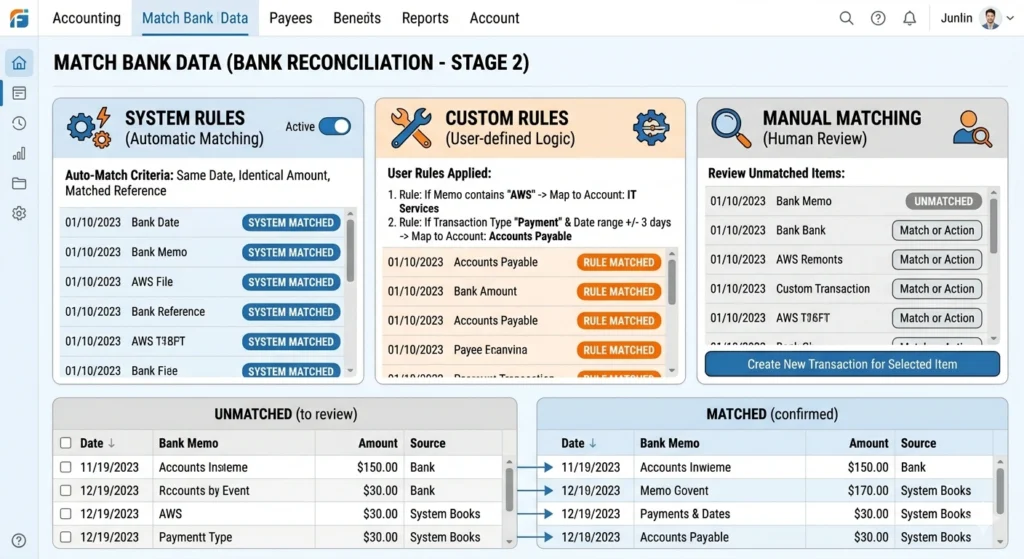Click the Custom Rules wrench icon
Viewport: 1024px width, 559px height.
pos(411,127)
